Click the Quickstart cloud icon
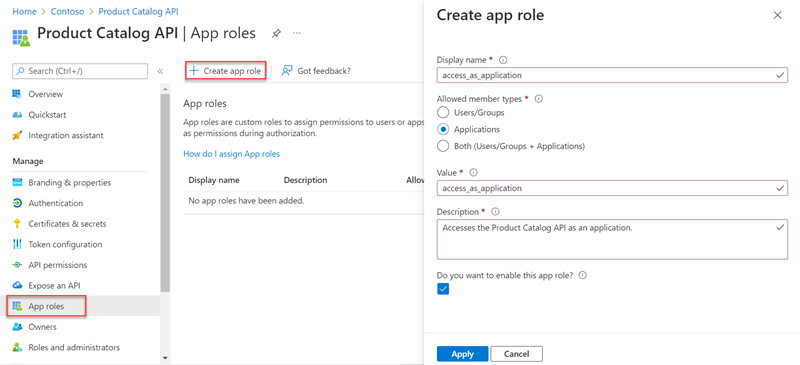800x365 pixels. [x=17, y=115]
